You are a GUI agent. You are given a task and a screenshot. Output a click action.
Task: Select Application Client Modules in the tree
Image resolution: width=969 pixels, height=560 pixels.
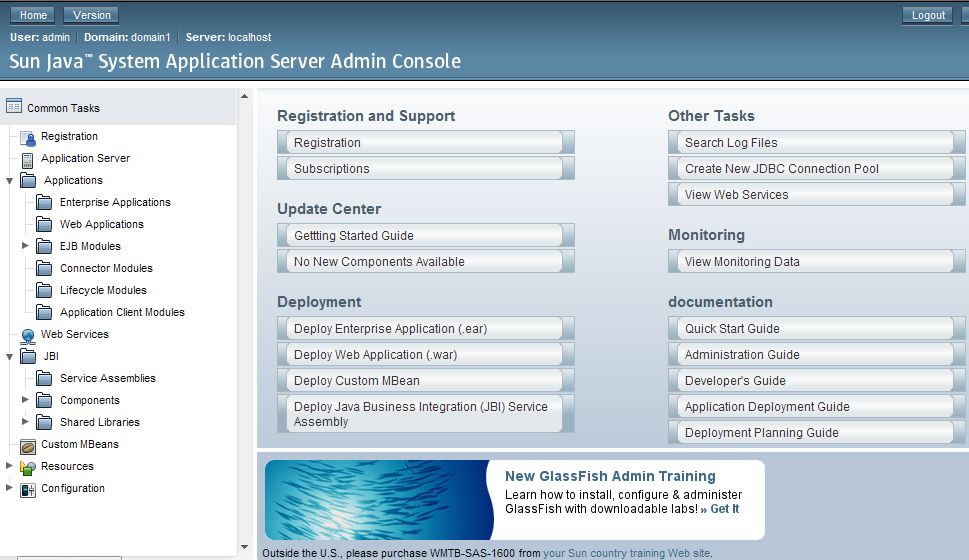(122, 312)
